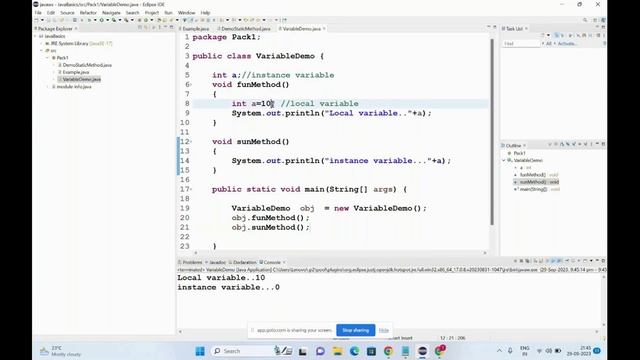Click Eclipse icon in taskbar

[422, 351]
